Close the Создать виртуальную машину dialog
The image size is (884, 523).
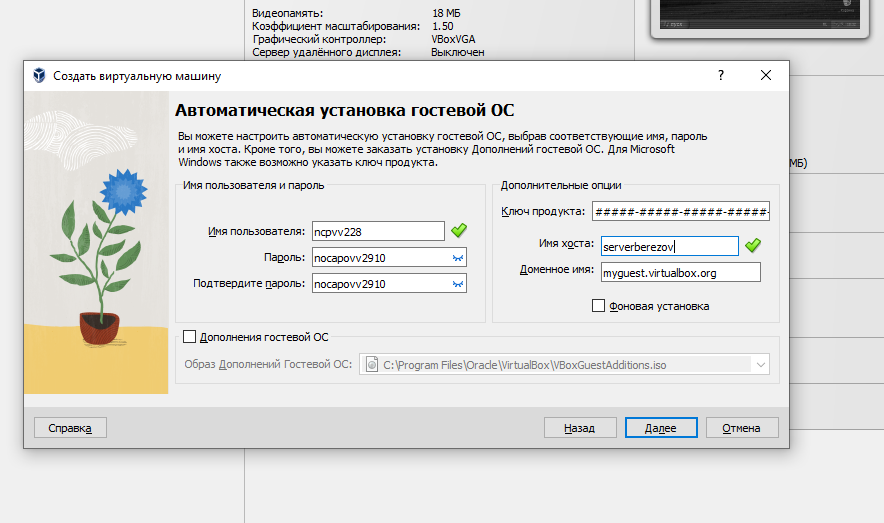(765, 76)
